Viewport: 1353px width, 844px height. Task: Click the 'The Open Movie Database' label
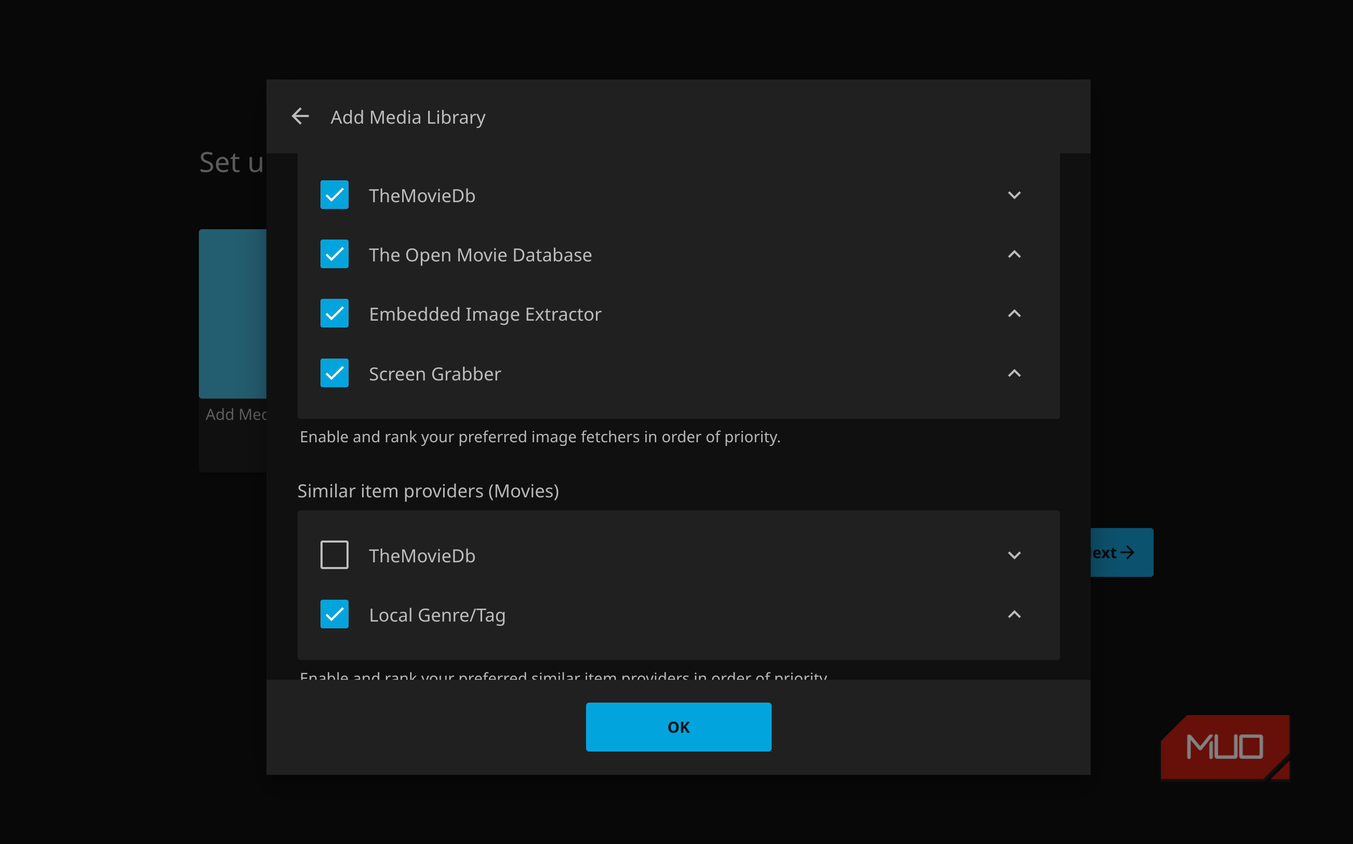pyautogui.click(x=480, y=255)
